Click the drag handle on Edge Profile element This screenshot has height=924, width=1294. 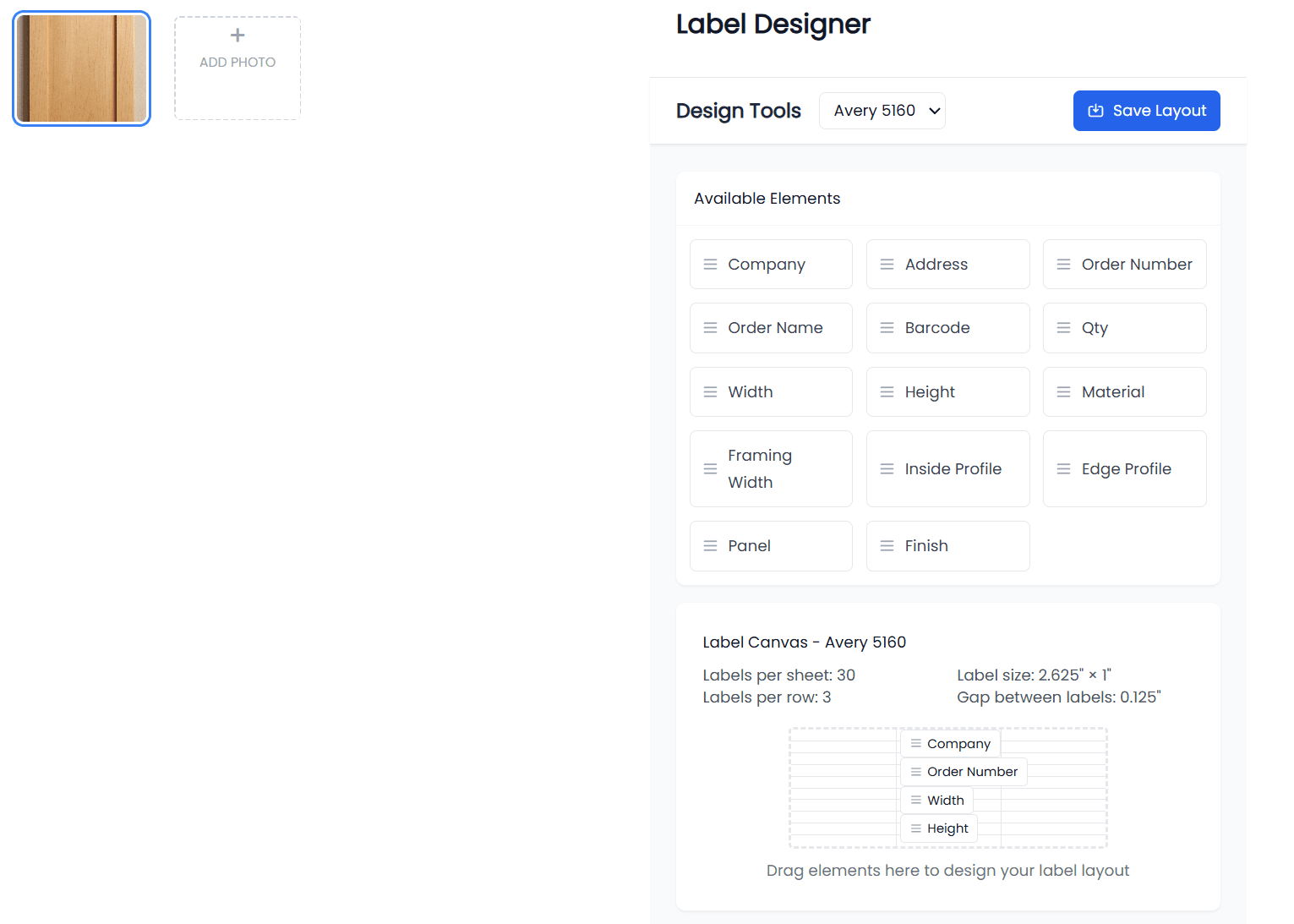tap(1064, 468)
